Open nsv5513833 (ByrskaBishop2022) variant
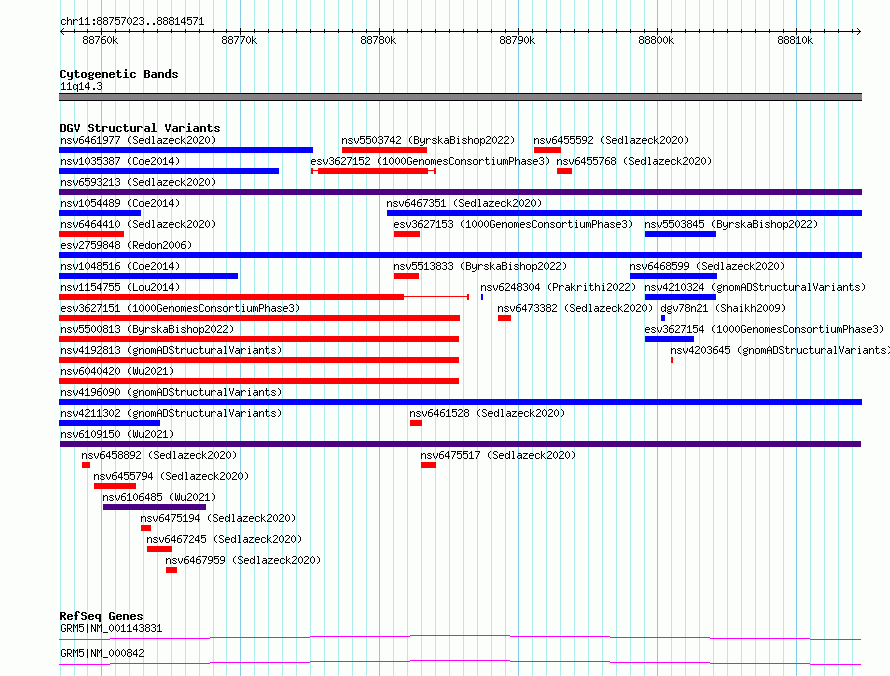This screenshot has height=676, width=890. tap(480, 266)
